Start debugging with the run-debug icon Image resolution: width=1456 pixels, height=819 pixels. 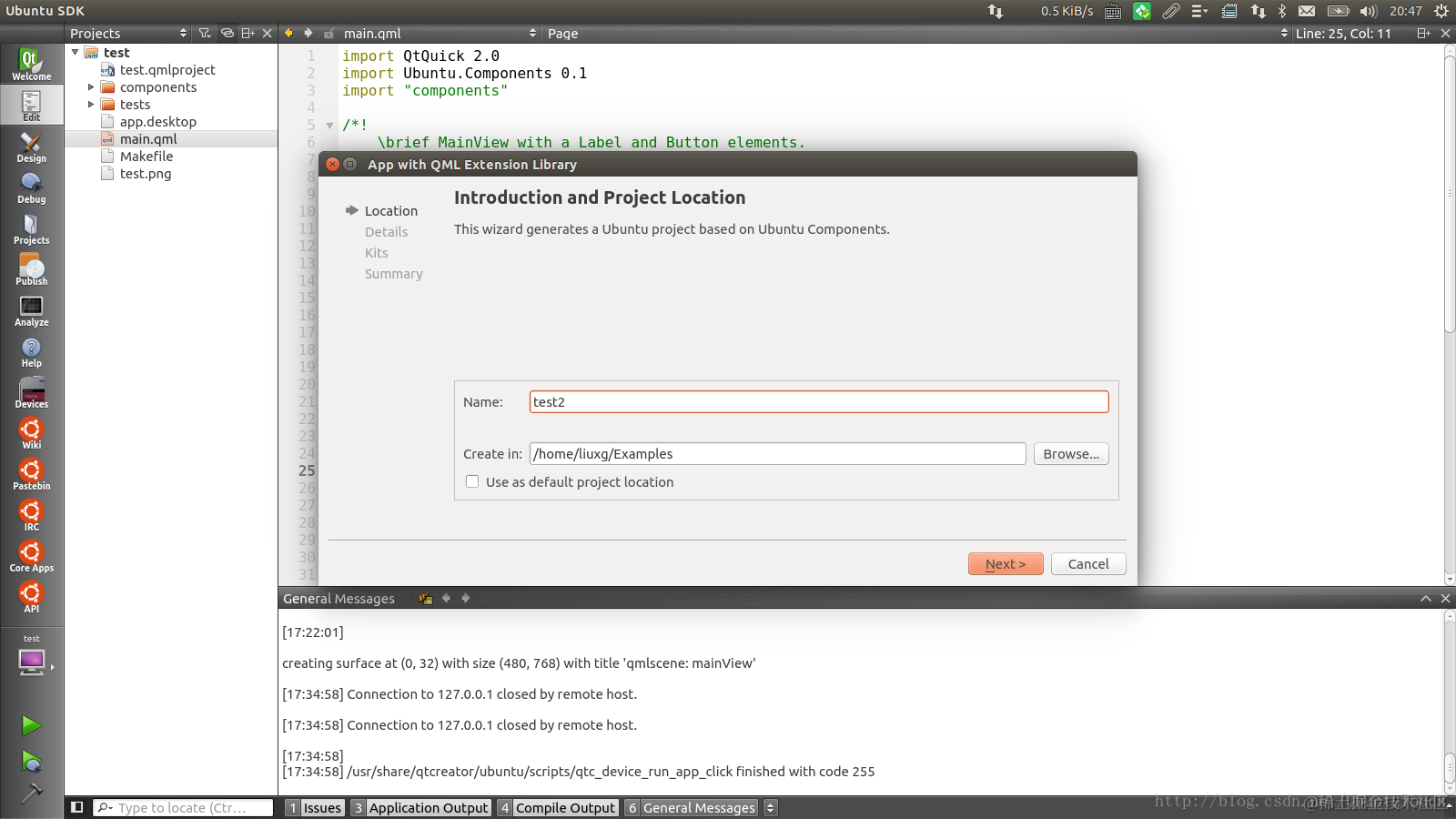coord(31,761)
